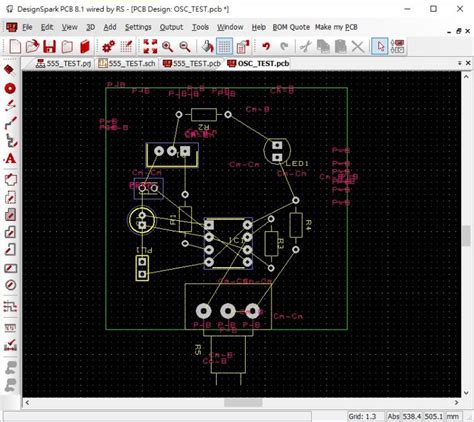Switch to 555_TEST.sch tab
Screen dimensions: 474x422
127,63
